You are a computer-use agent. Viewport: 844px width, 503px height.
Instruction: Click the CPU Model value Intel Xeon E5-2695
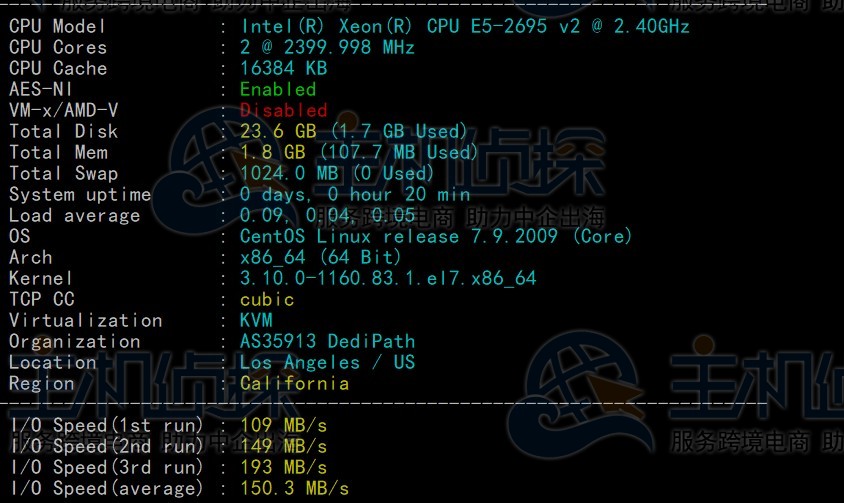pos(464,26)
